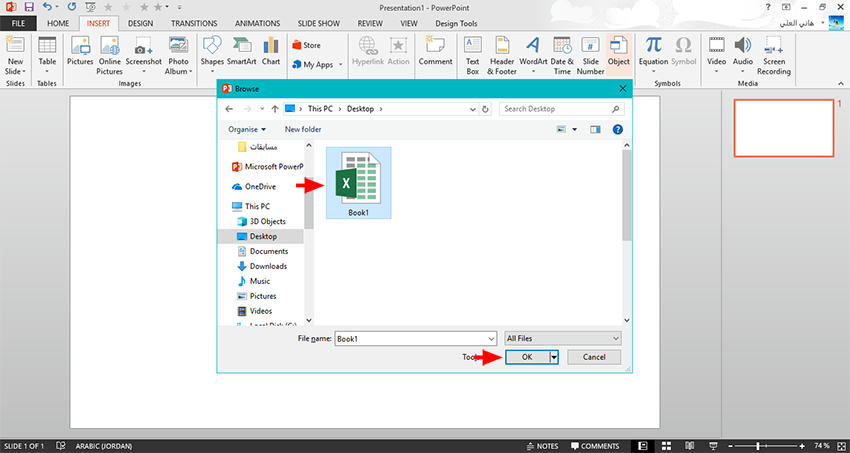The image size is (850, 453).
Task: Open the Table insert icon
Action: click(x=47, y=56)
